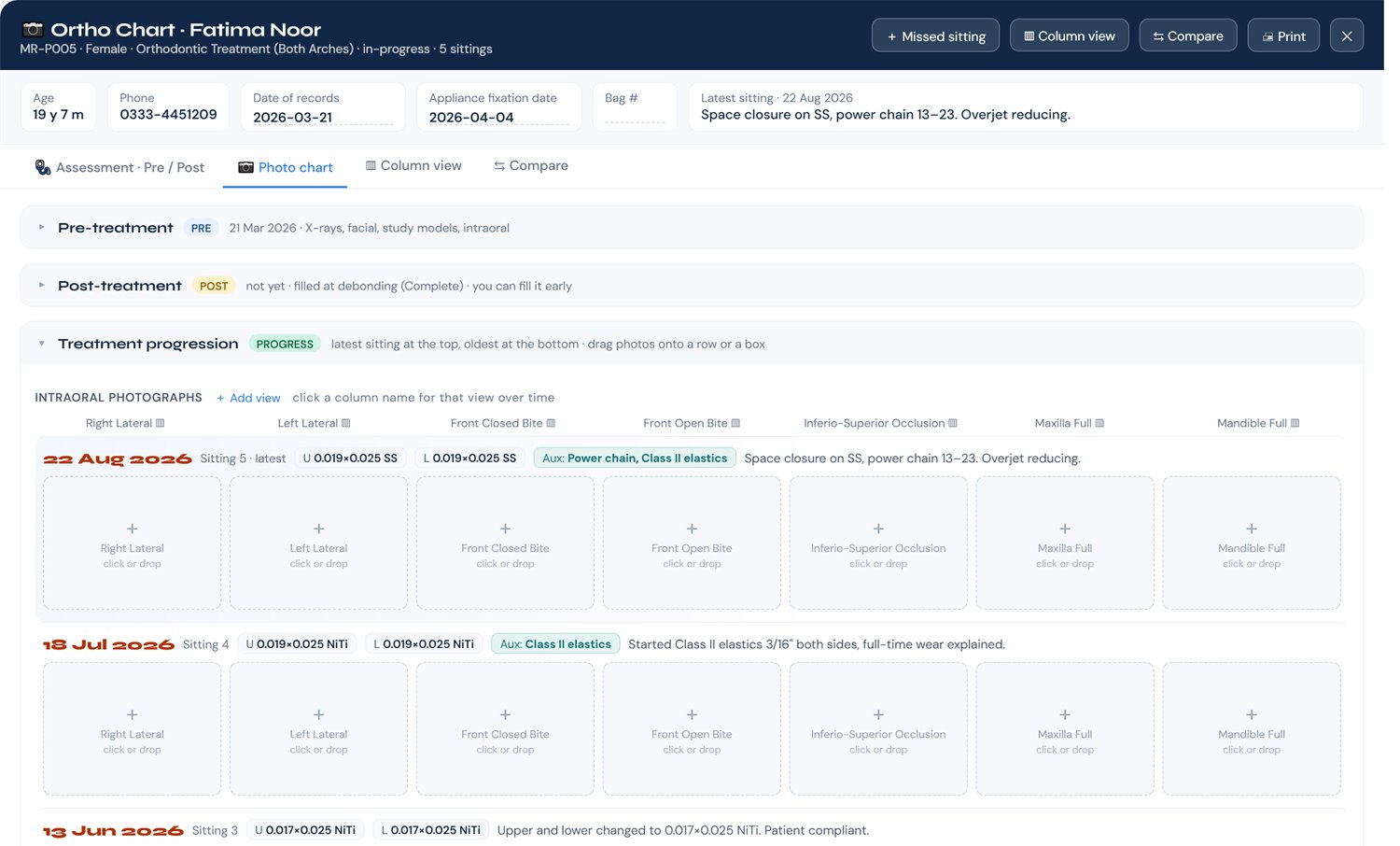Viewport: 1400px width, 846px height.
Task: Click 18 Jul Maxilla Full photo box
Action: pos(1065,729)
